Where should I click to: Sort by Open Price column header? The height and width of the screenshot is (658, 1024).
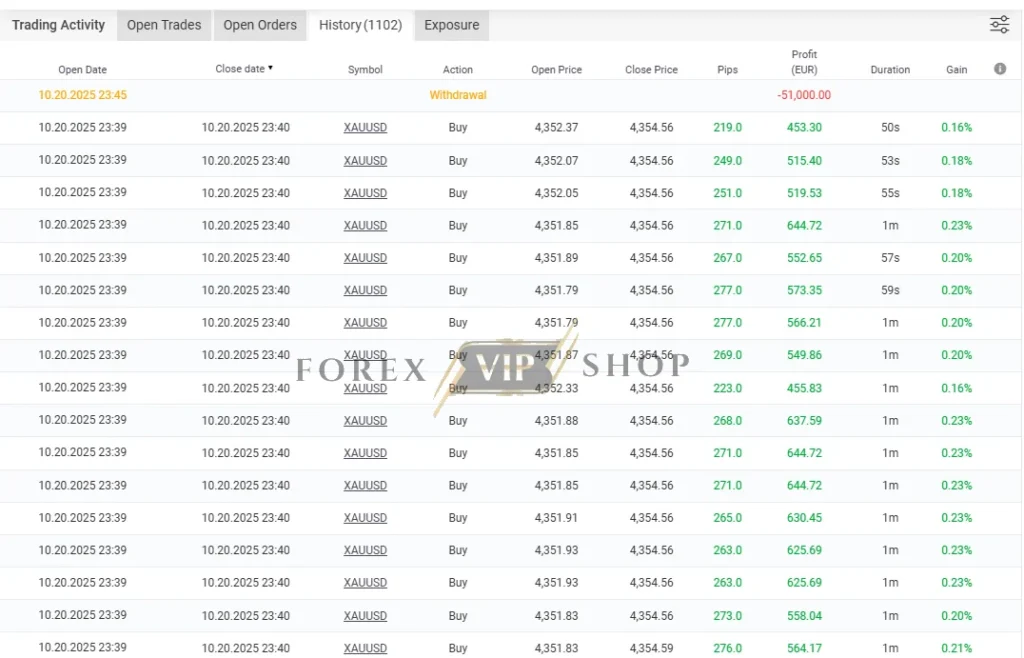pyautogui.click(x=556, y=69)
